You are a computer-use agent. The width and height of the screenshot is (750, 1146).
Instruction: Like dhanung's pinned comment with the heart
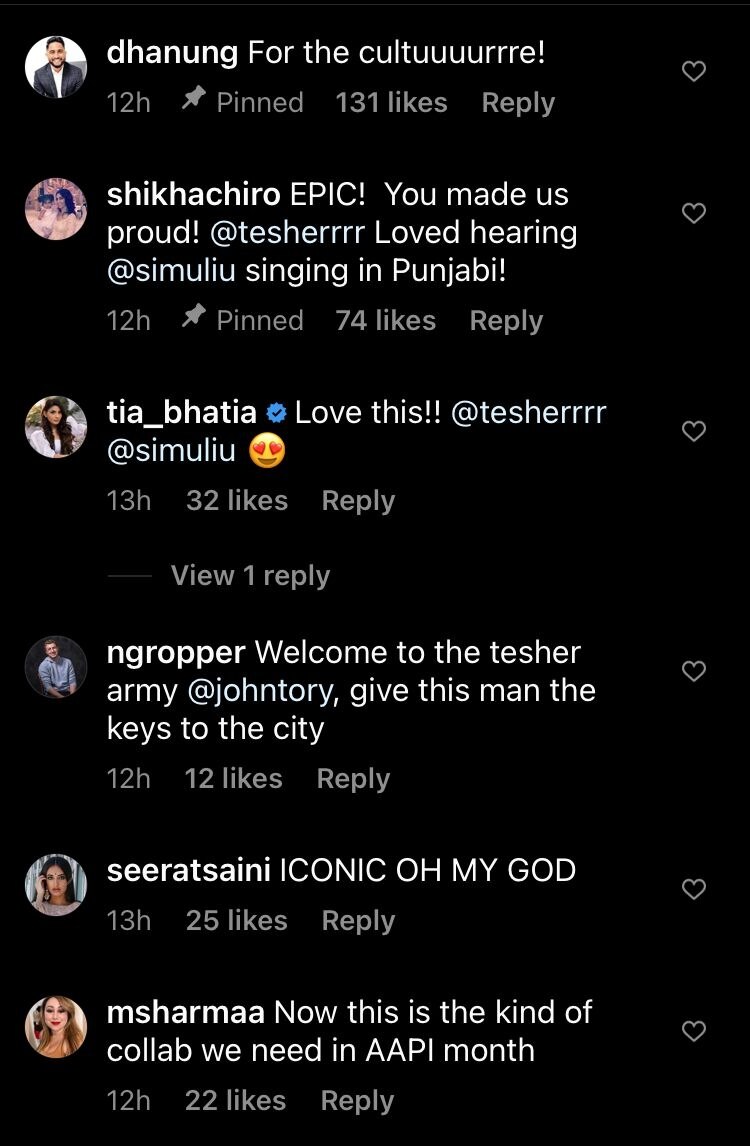(693, 71)
